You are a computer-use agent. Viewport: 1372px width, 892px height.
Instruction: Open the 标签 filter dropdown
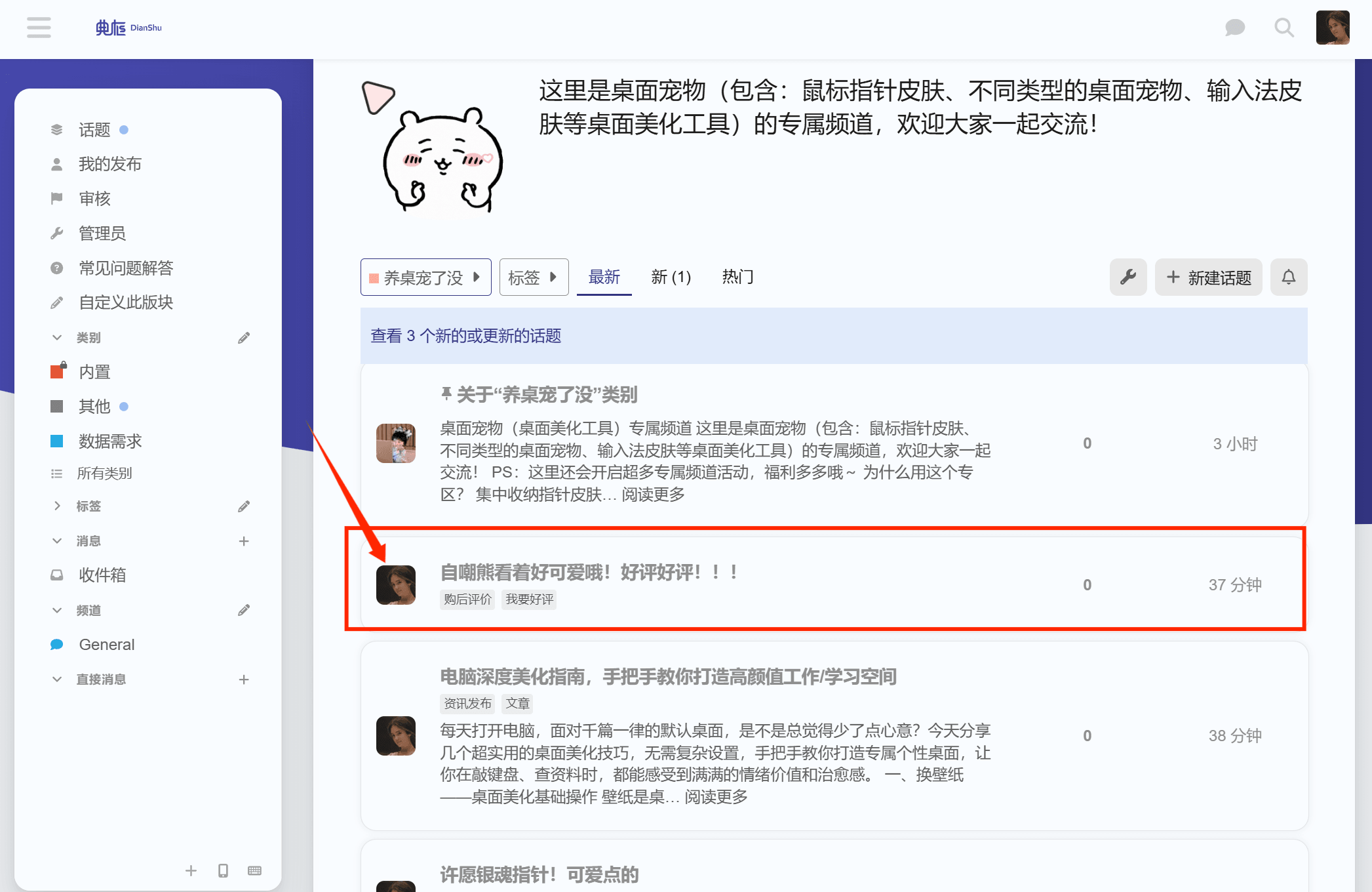533,277
